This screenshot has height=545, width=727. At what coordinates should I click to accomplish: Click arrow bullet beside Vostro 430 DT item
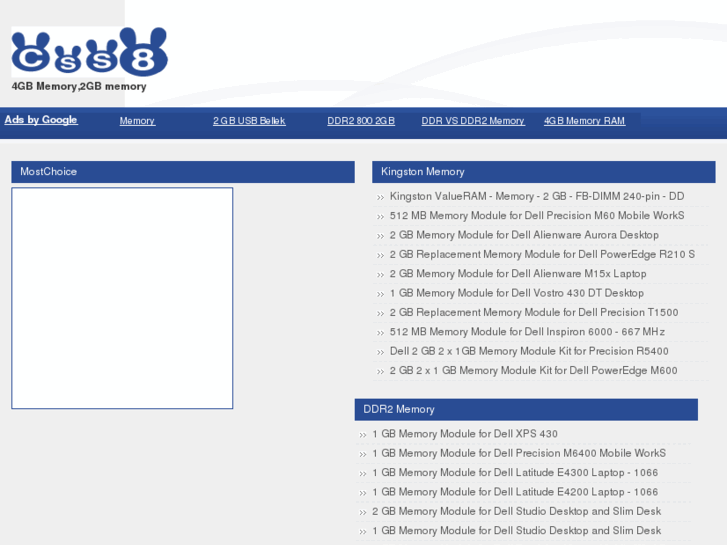380,295
